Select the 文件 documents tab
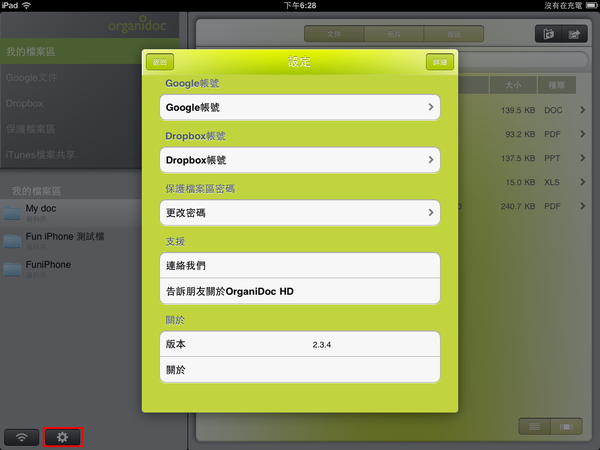Image resolution: width=600 pixels, height=450 pixels. [334, 34]
